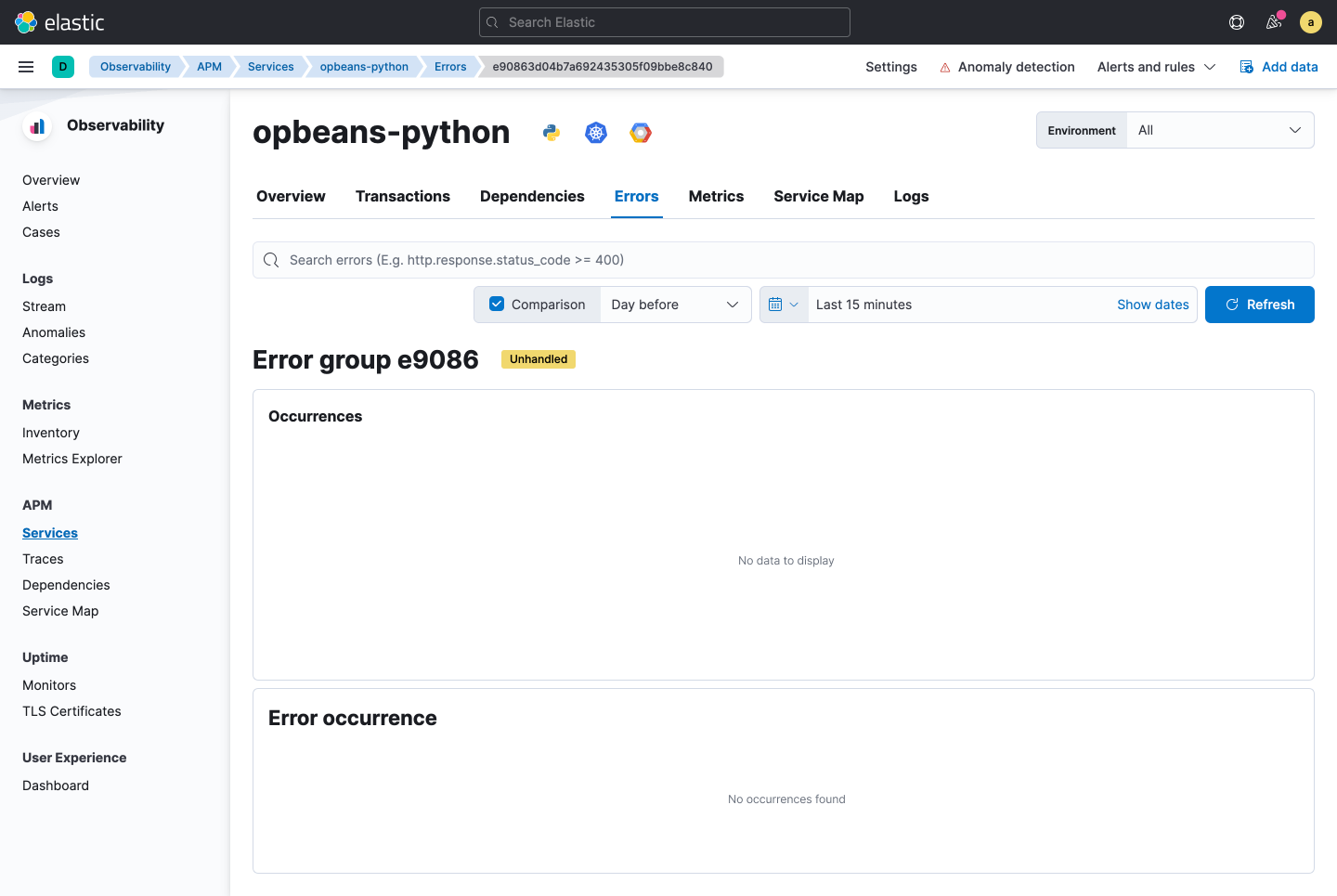Open the help menu icon
Screen dimensions: 1337x896
click(x=1237, y=22)
